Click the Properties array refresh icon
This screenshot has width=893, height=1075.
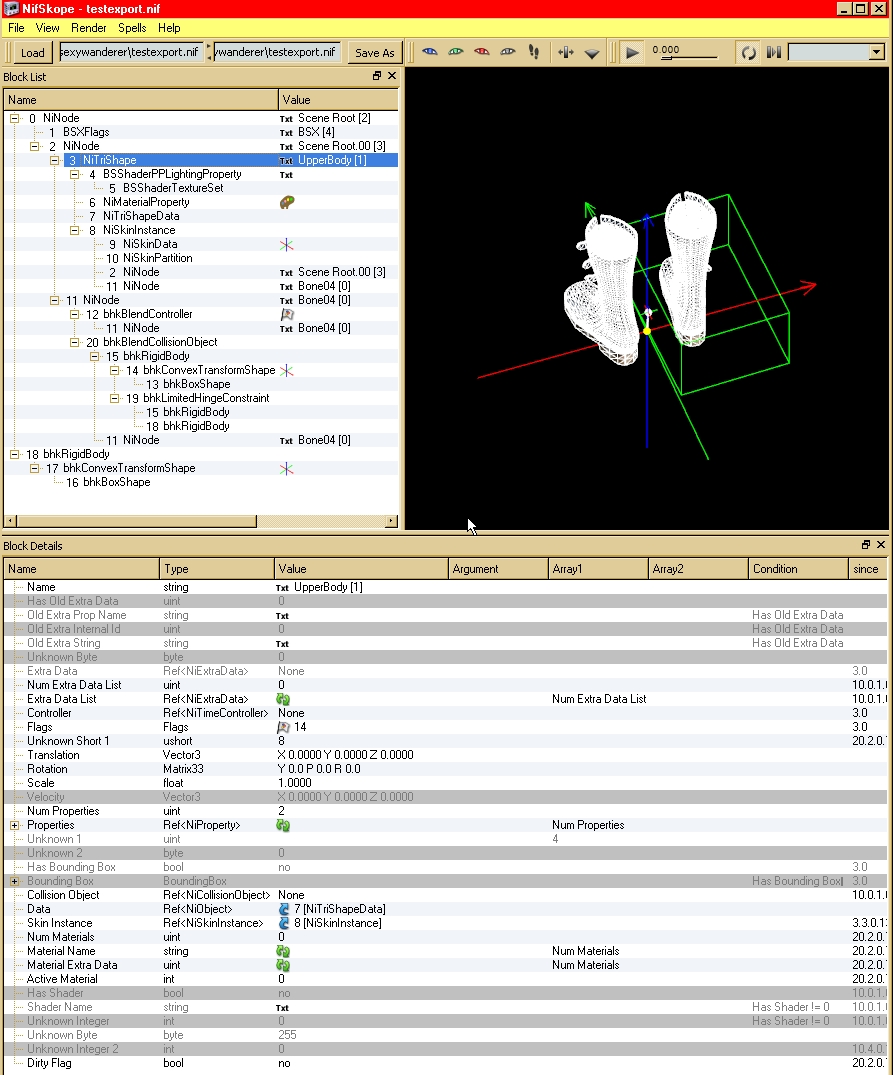pos(283,825)
